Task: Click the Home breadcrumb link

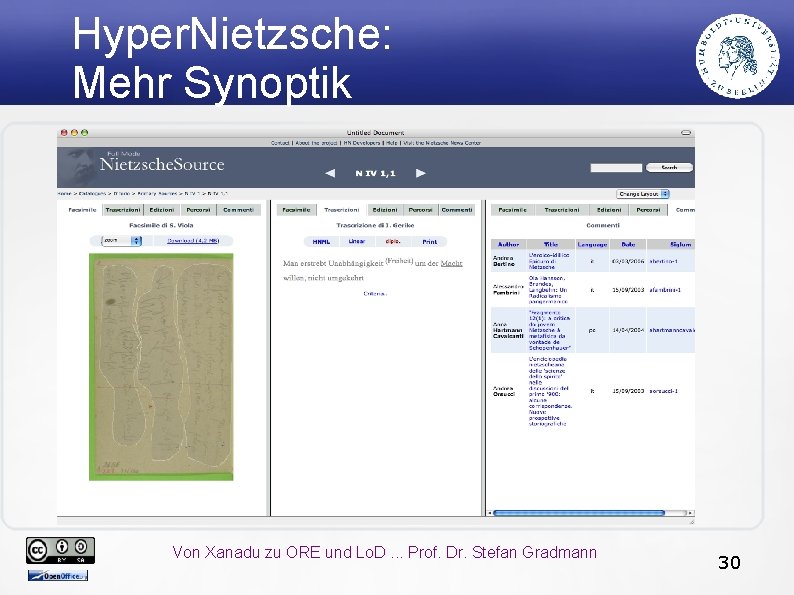Action: 64,194
